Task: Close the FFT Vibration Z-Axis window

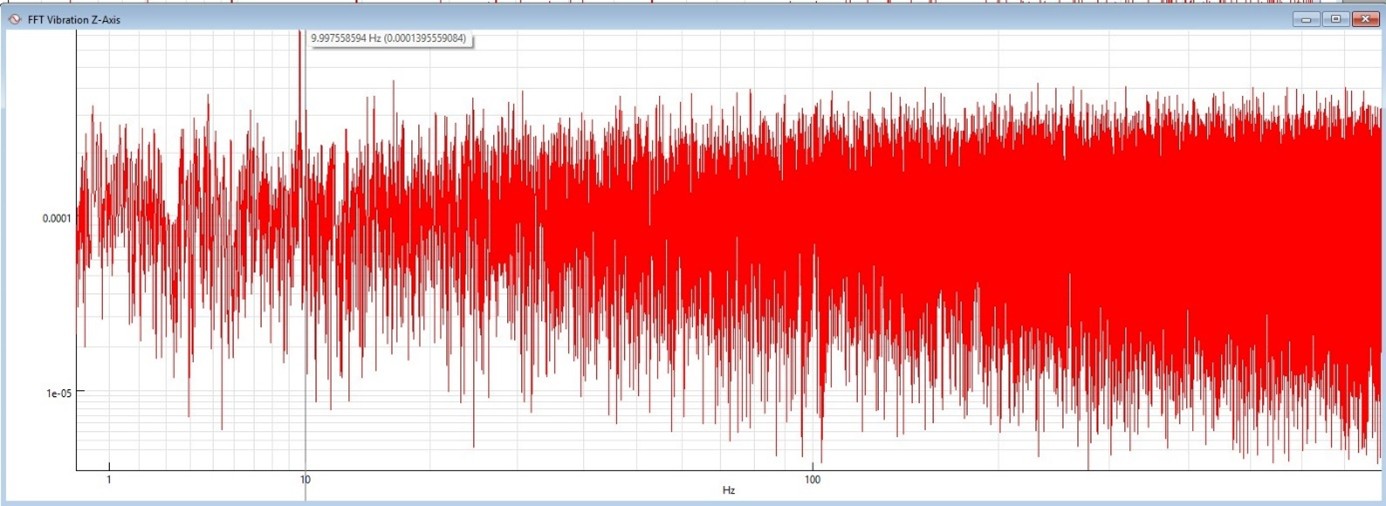Action: (x=1364, y=19)
